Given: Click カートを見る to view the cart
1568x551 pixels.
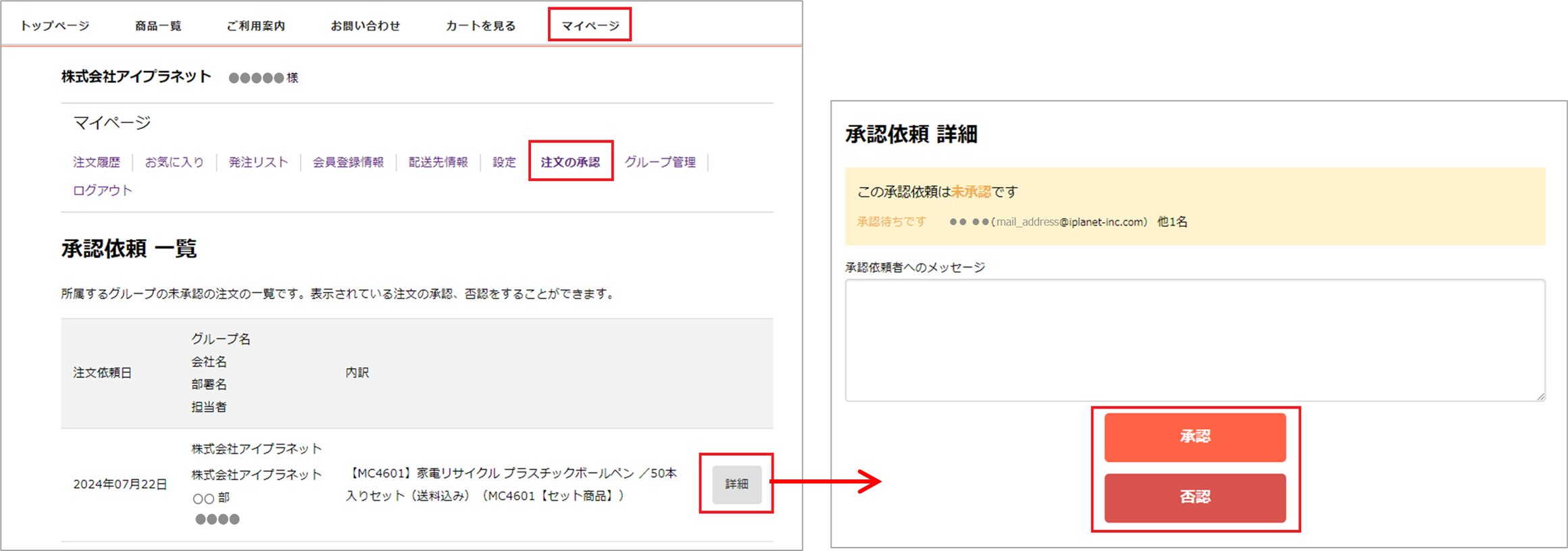Looking at the screenshot, I should point(480,26).
